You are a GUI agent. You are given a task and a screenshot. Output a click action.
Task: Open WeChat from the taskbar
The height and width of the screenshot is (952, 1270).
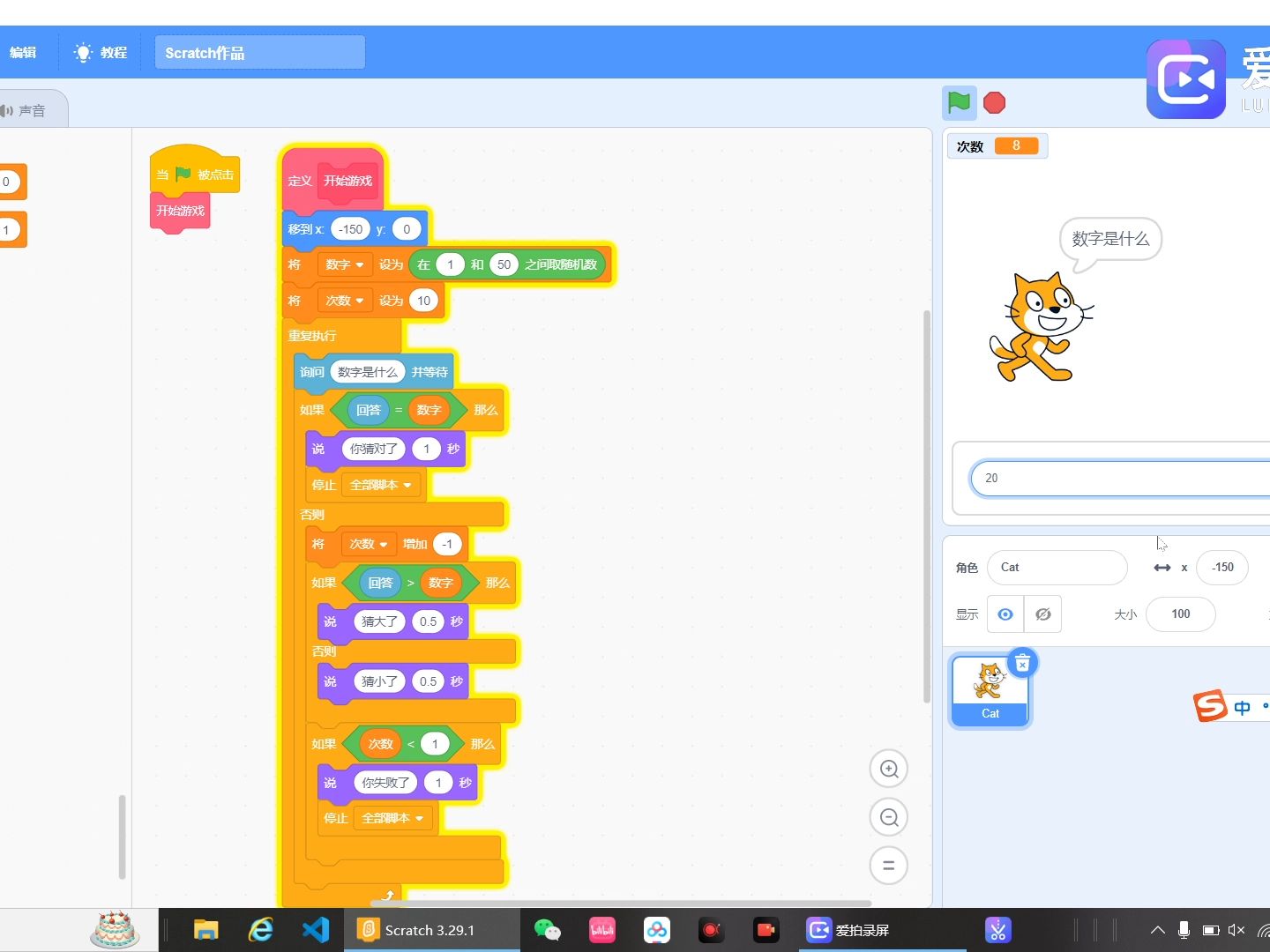tap(547, 930)
